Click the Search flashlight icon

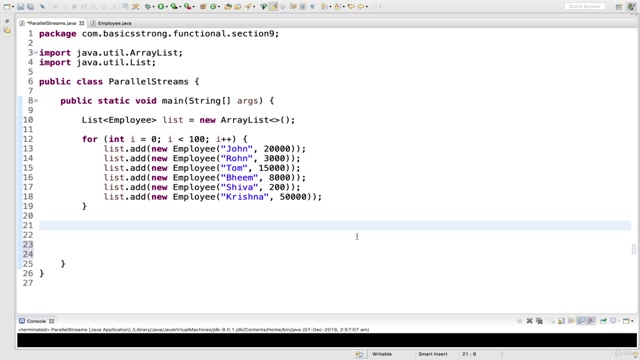[x=248, y=7]
